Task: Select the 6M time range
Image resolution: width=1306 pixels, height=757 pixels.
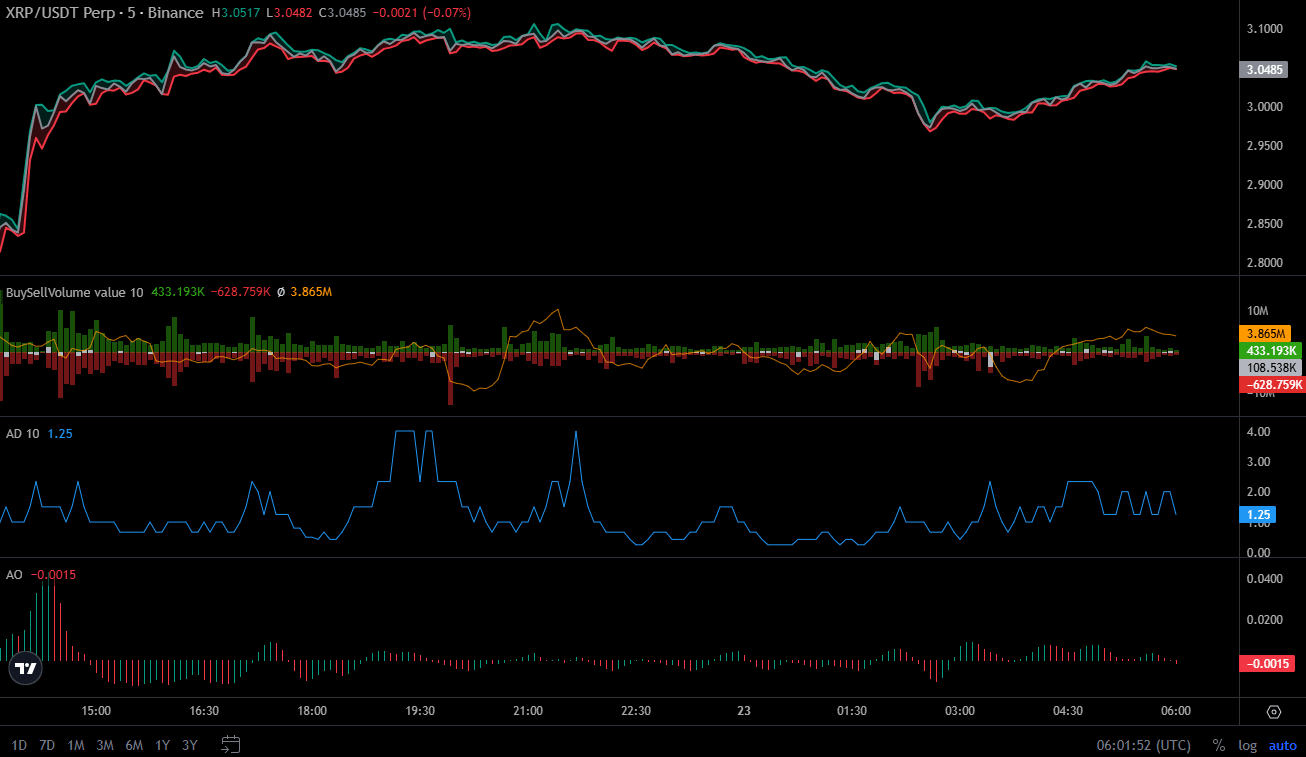Action: tap(134, 745)
